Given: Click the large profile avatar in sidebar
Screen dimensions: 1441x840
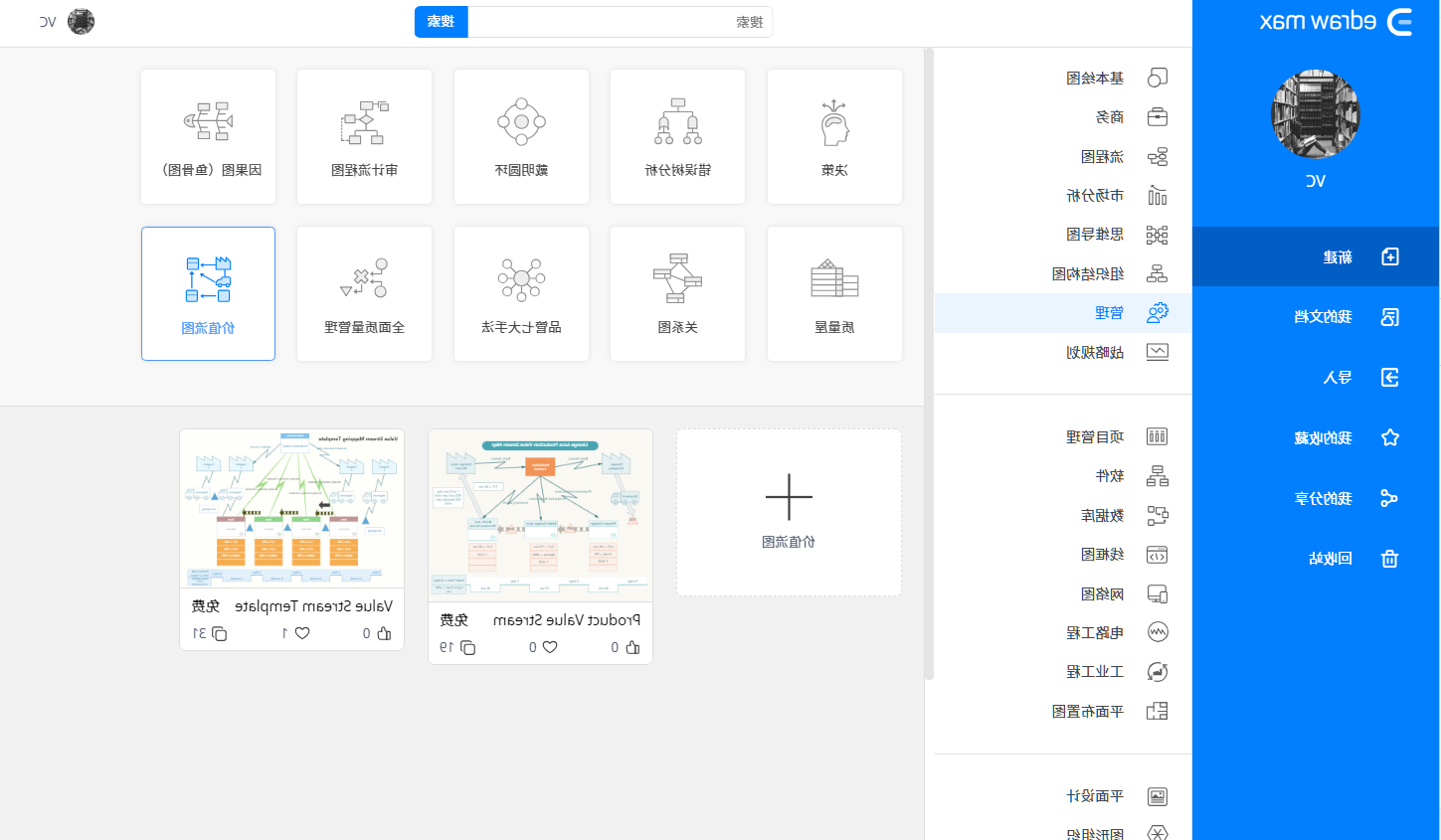Looking at the screenshot, I should pyautogui.click(x=1316, y=113).
